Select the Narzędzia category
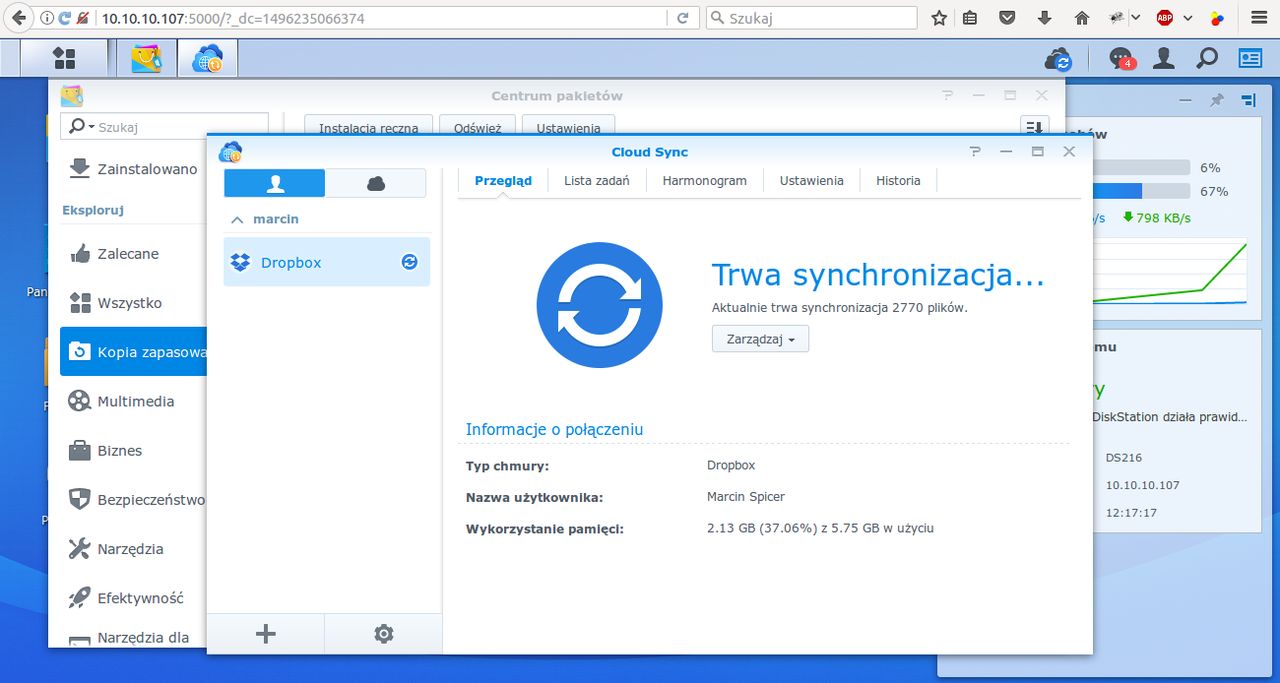 133,548
